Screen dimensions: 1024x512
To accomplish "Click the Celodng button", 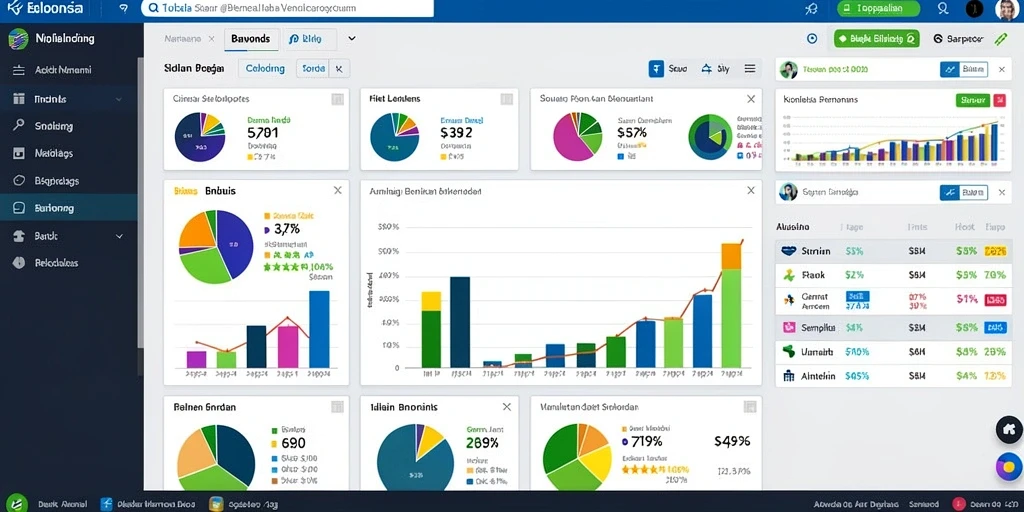I will [264, 68].
